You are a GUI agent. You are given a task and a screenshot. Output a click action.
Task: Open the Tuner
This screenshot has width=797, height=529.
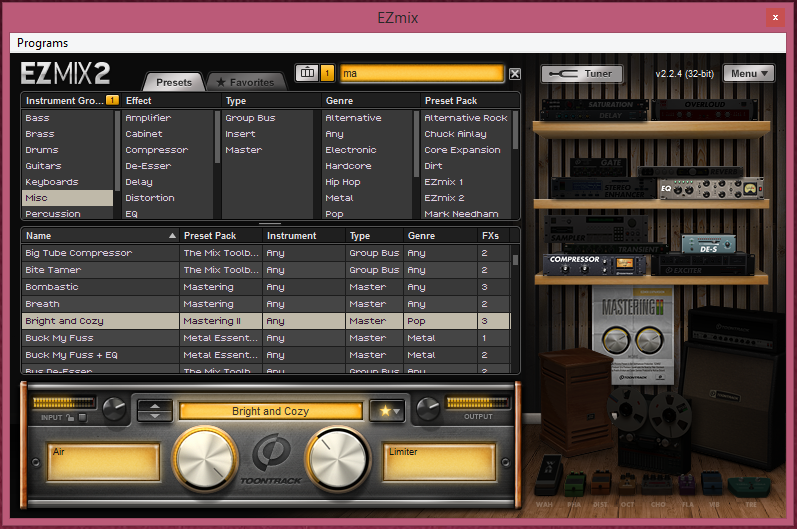(582, 74)
